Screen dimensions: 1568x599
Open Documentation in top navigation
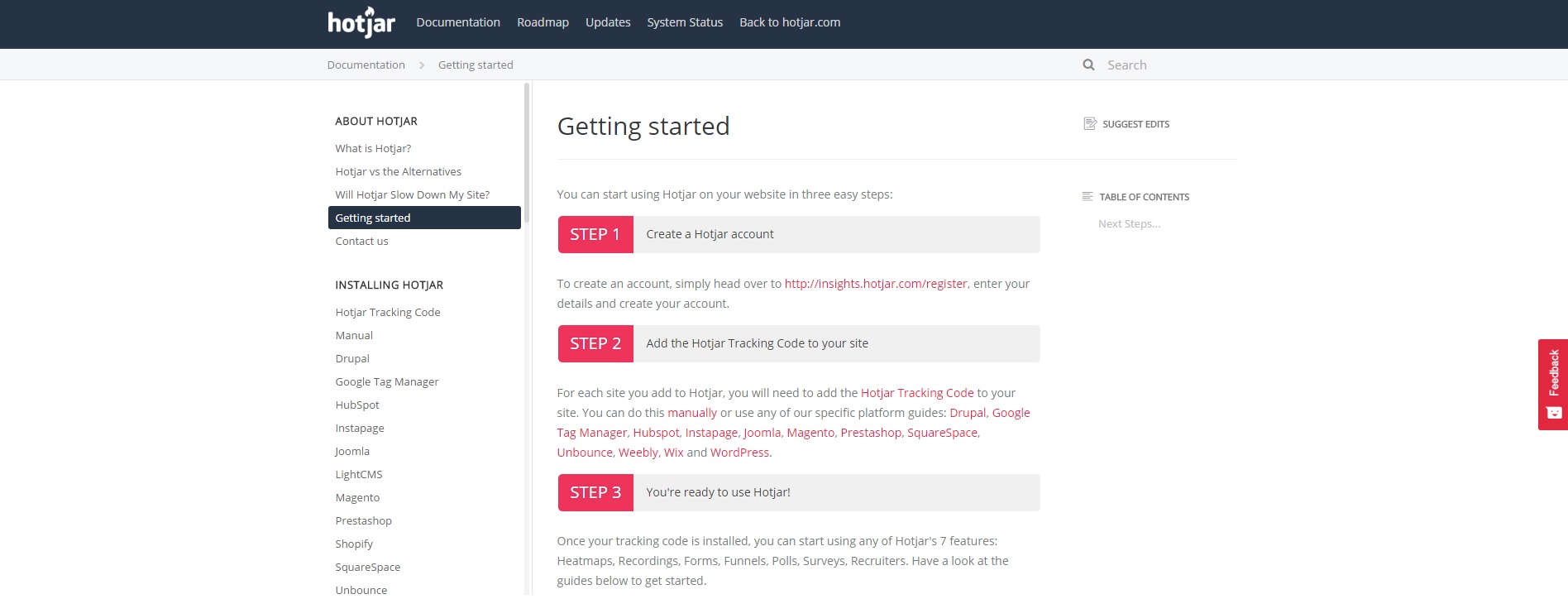click(x=458, y=22)
